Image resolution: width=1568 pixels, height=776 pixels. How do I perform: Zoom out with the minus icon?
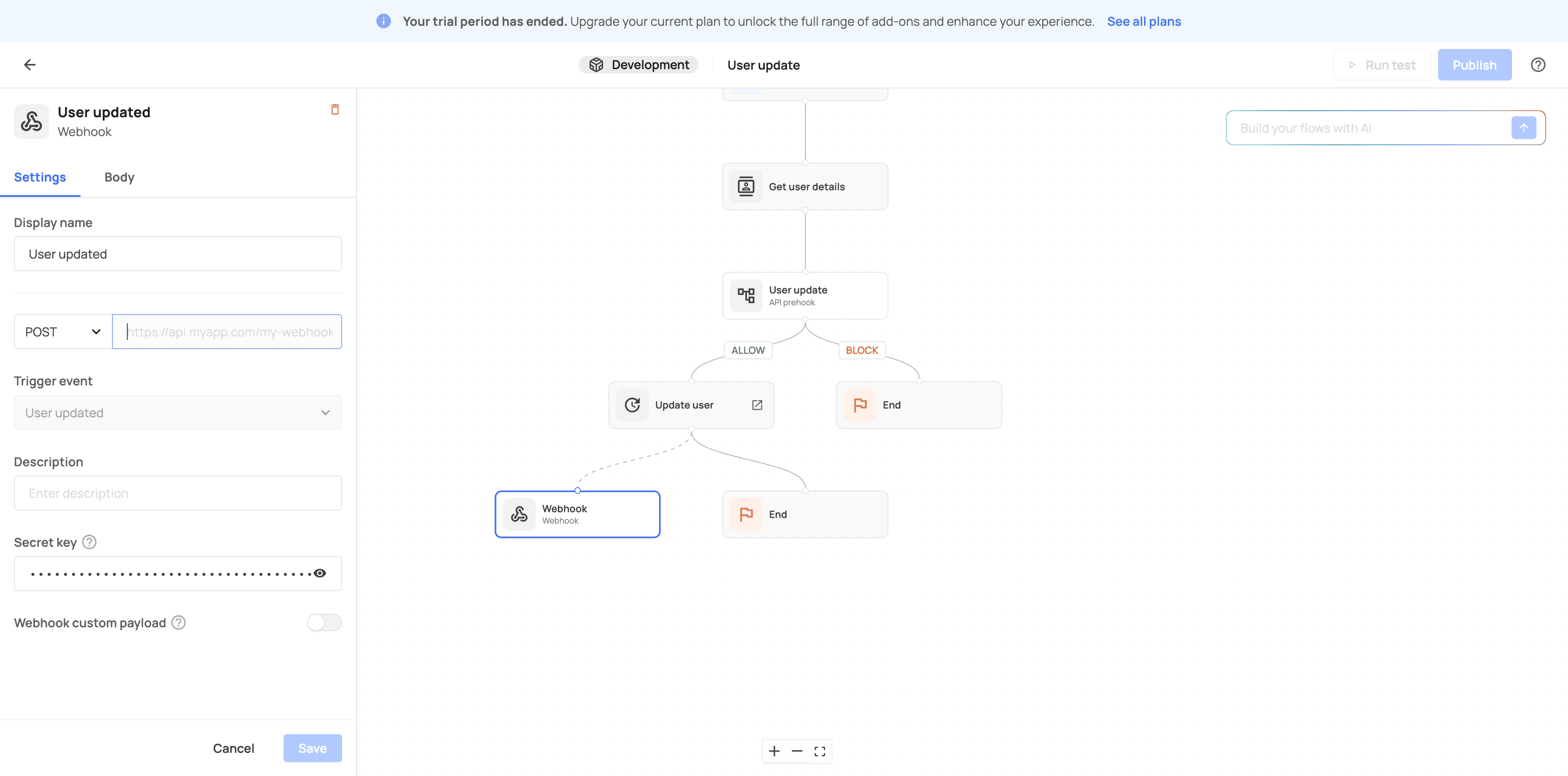click(x=797, y=751)
